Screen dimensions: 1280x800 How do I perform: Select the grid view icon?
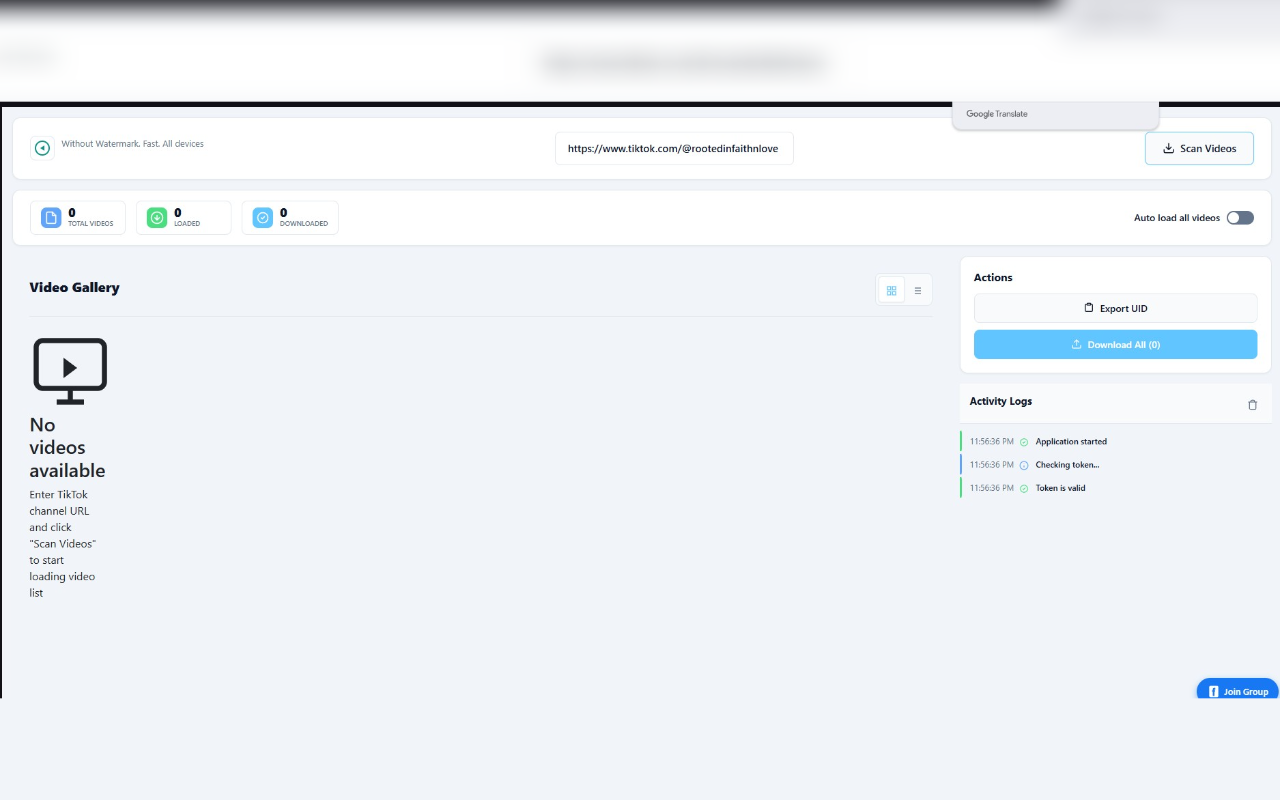click(891, 290)
